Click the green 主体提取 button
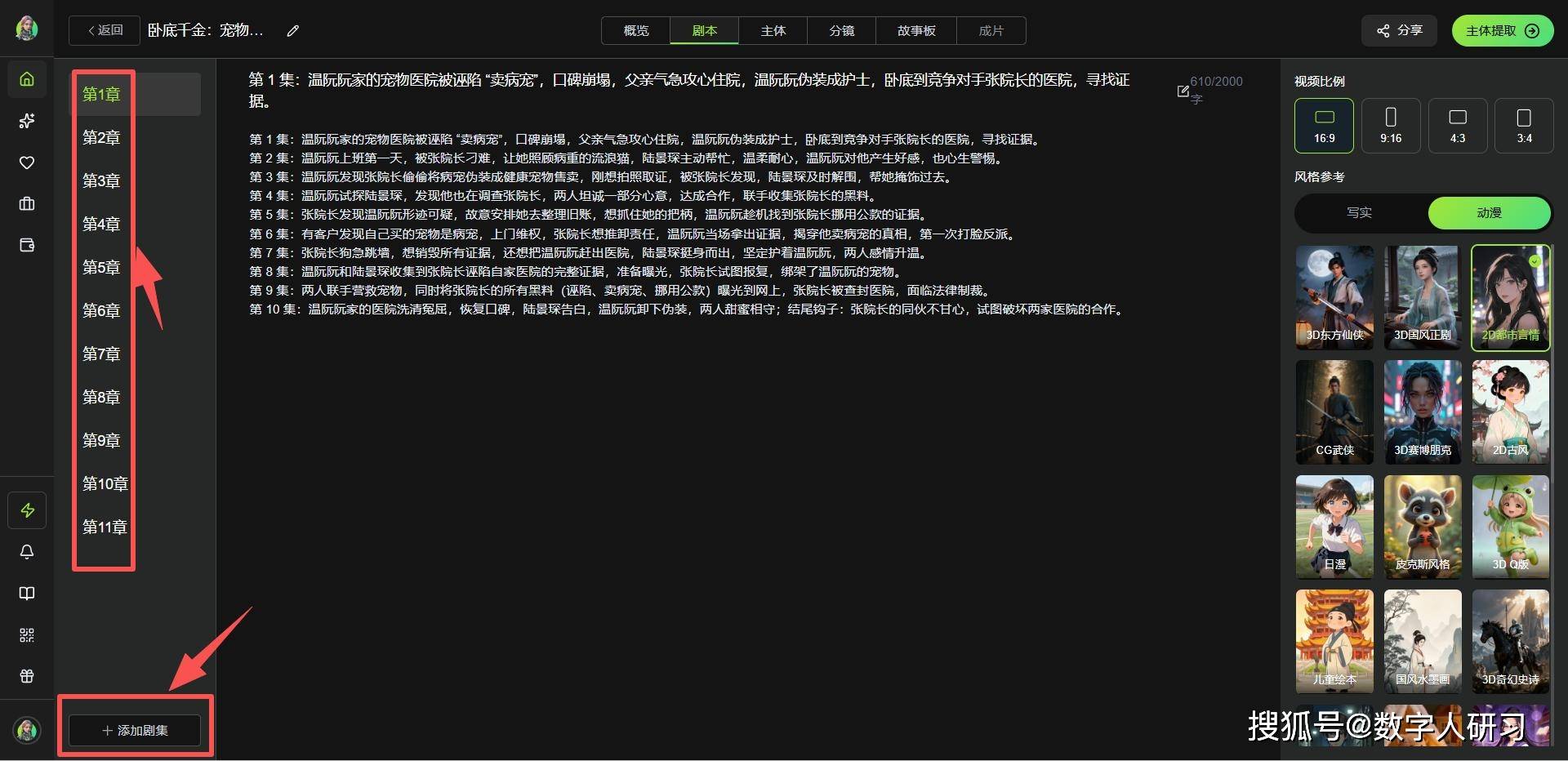 point(1502,31)
